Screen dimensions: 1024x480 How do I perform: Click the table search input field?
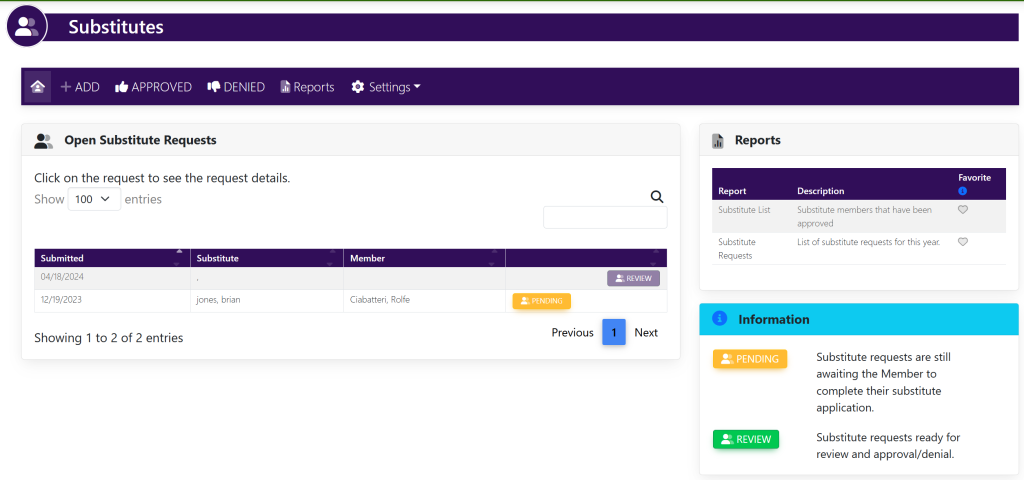click(x=605, y=218)
